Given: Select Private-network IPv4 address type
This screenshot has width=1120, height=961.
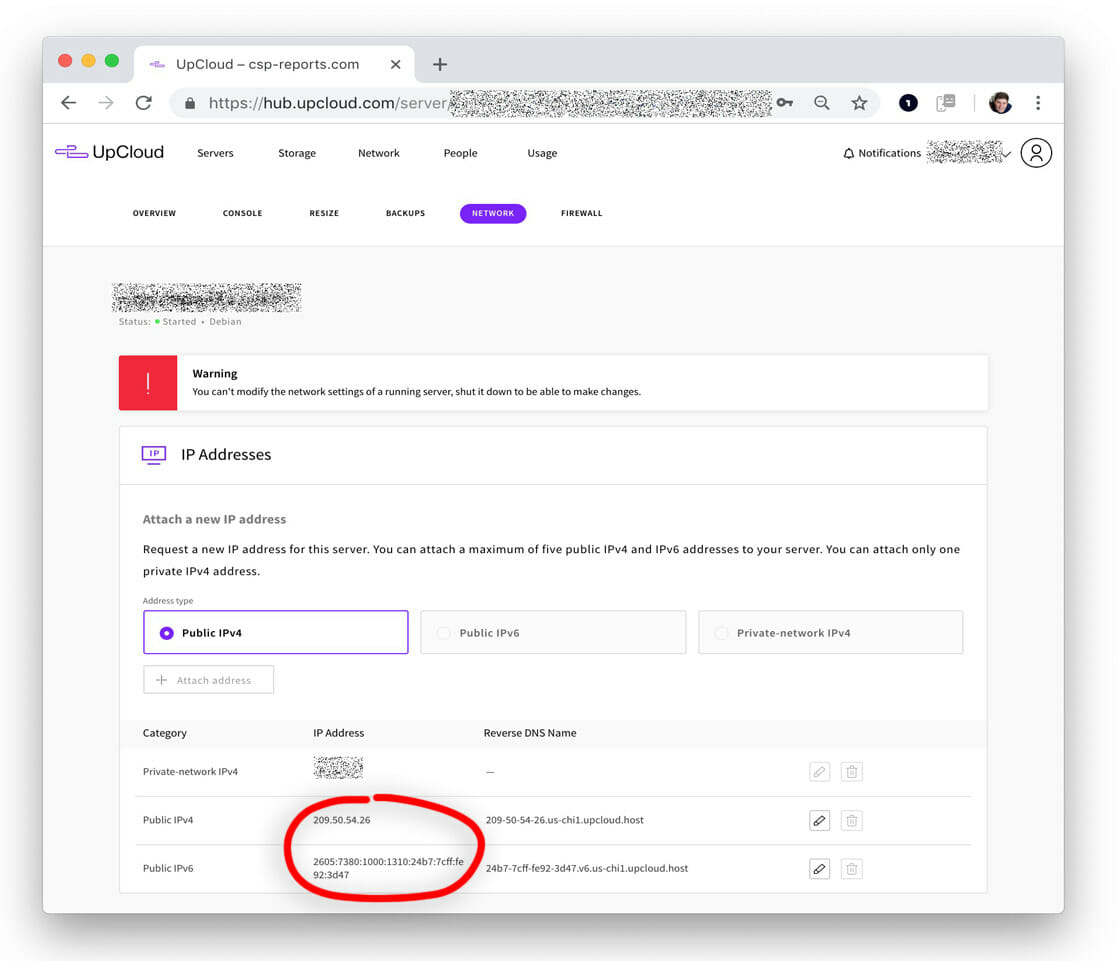Looking at the screenshot, I should tap(831, 632).
